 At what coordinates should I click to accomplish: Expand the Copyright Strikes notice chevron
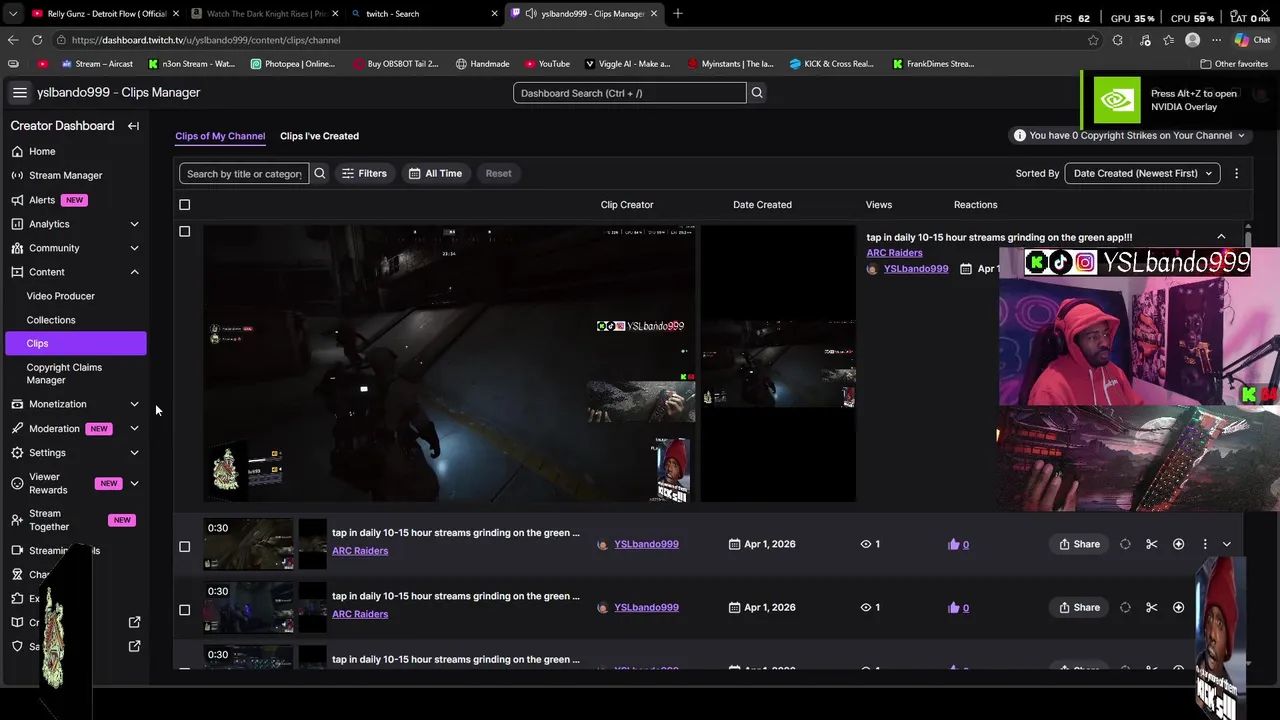click(x=1241, y=136)
